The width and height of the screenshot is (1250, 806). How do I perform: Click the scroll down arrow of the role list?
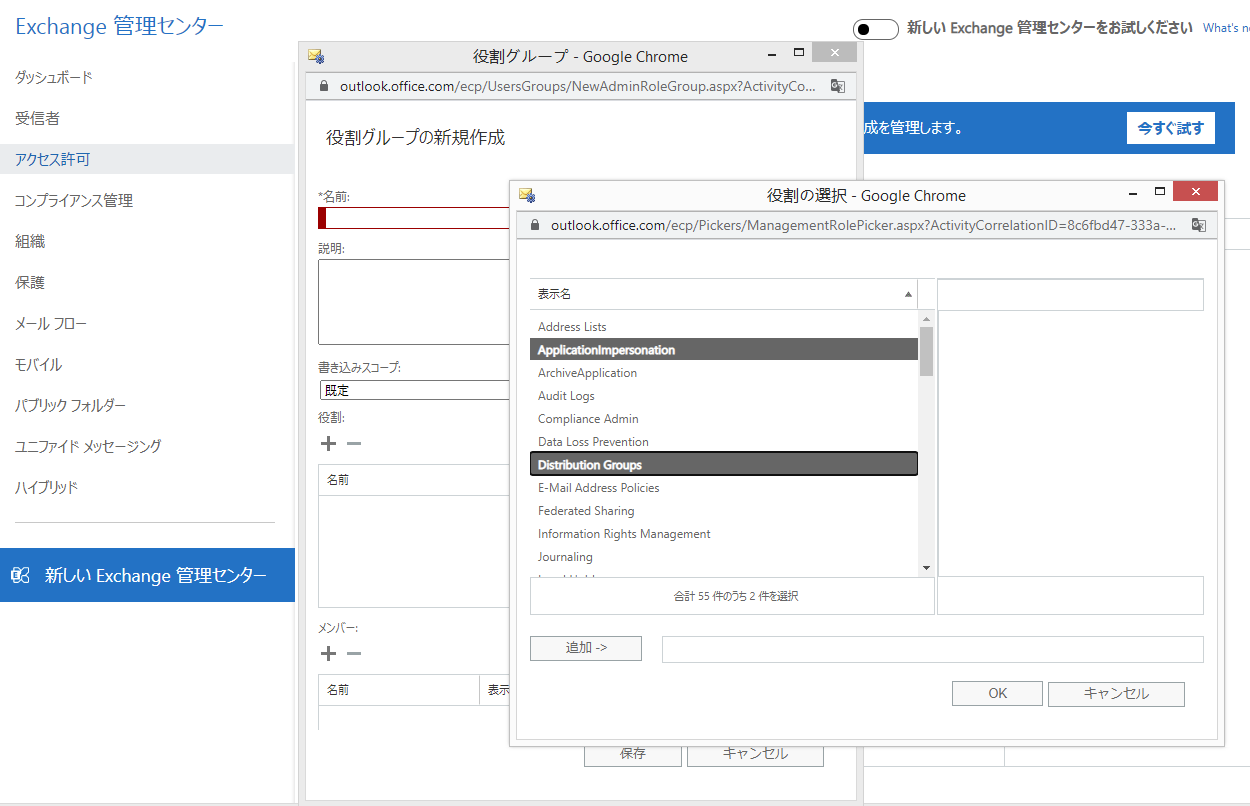tap(926, 568)
